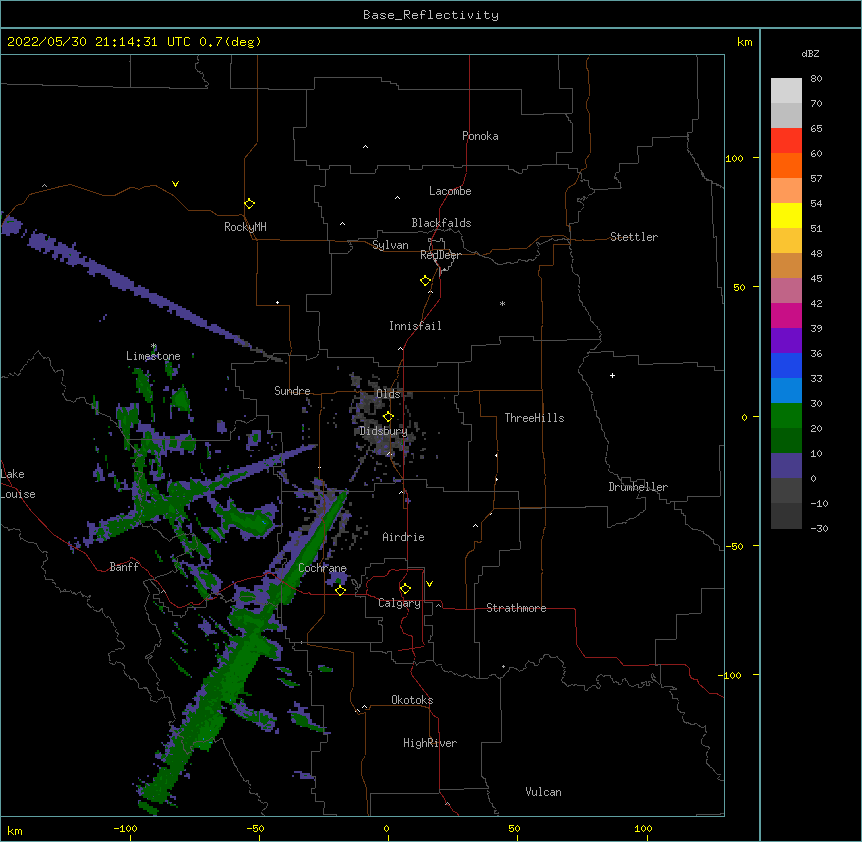Click the Airdrie city label
The image size is (862, 842).
coord(403,537)
